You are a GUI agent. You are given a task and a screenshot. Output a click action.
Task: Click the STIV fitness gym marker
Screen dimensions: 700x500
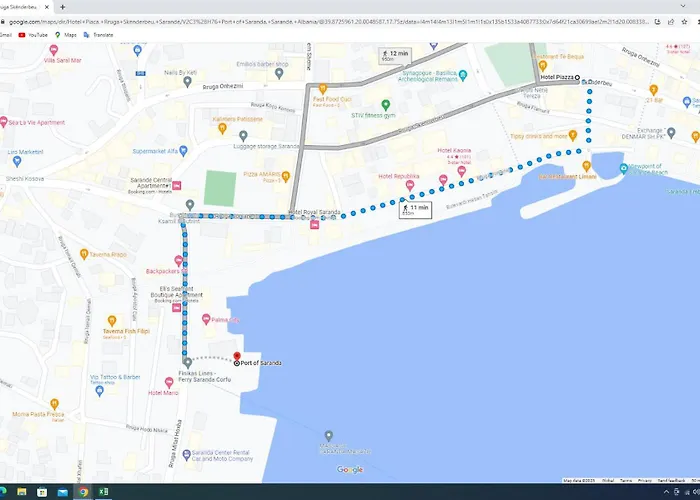[386, 105]
